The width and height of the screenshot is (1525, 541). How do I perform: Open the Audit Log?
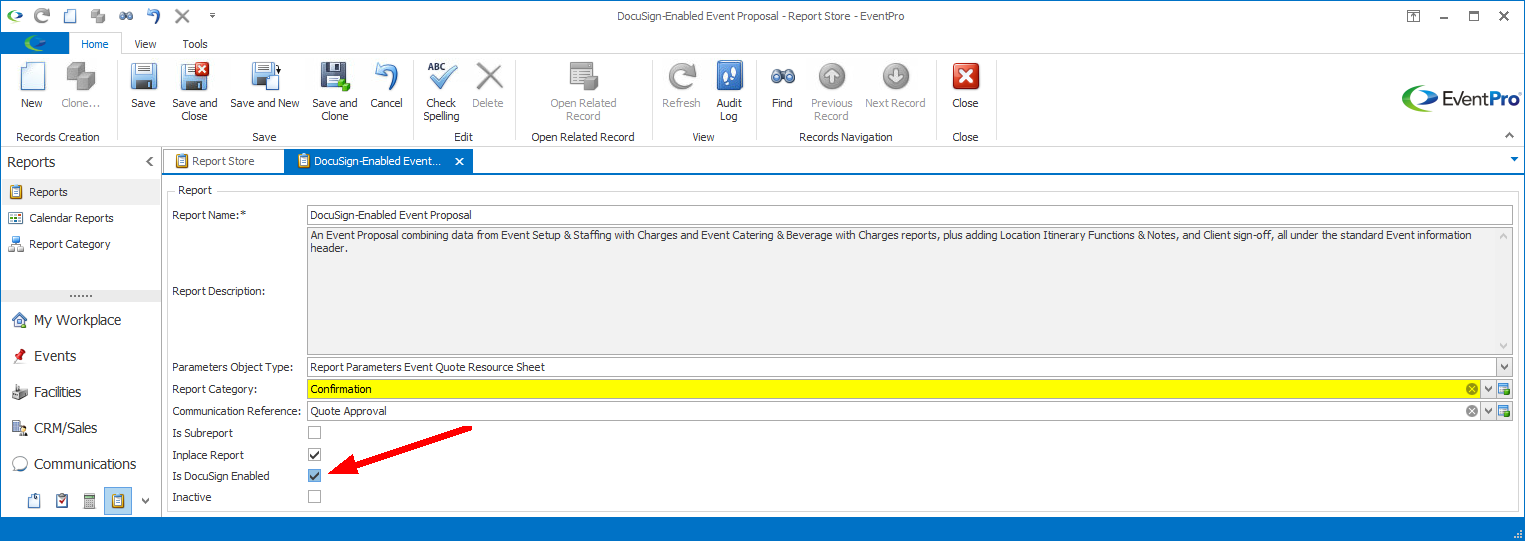[x=729, y=92]
